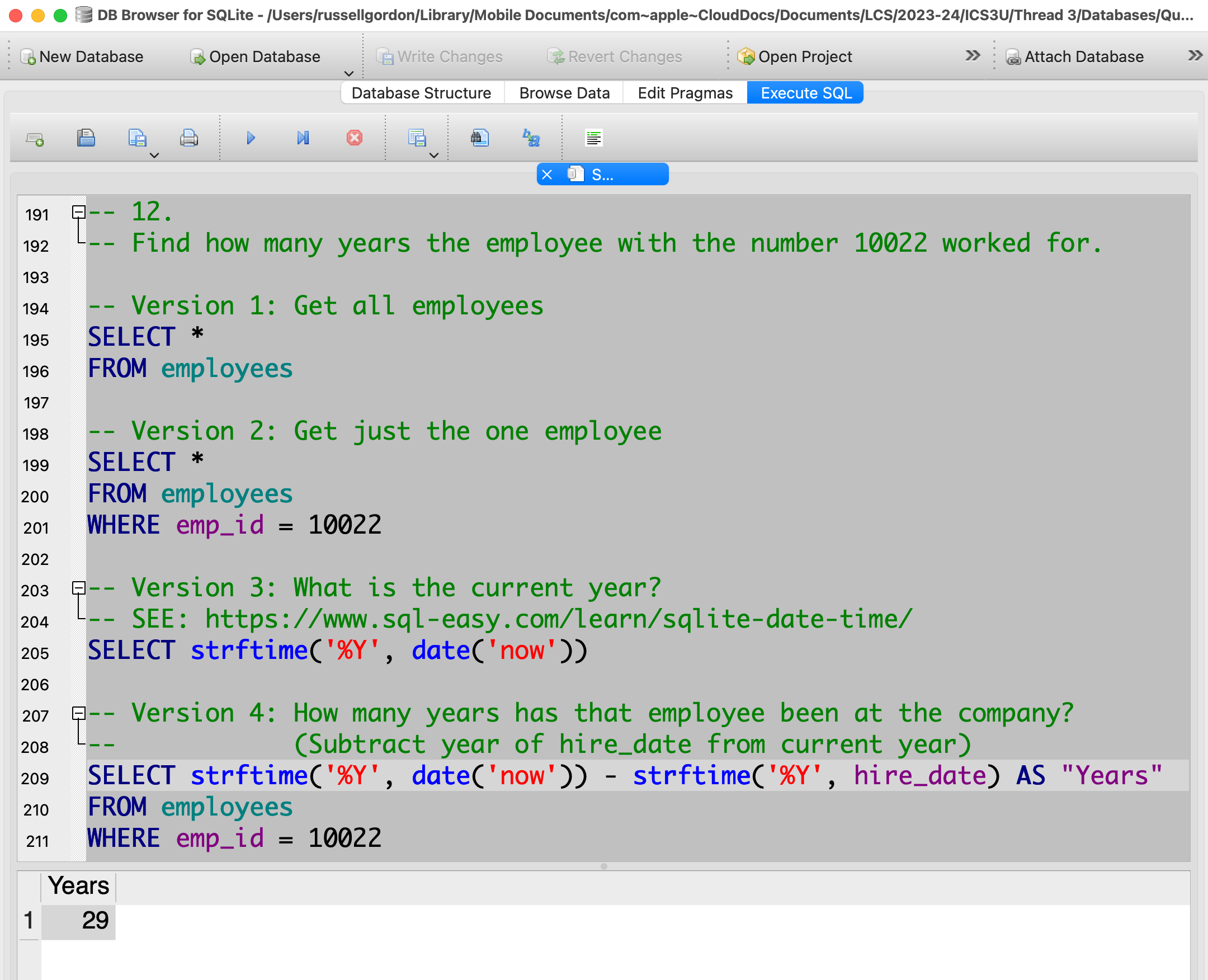Click the Comment/format text block icon
Viewport: 1208px width, 980px height.
coord(593,138)
